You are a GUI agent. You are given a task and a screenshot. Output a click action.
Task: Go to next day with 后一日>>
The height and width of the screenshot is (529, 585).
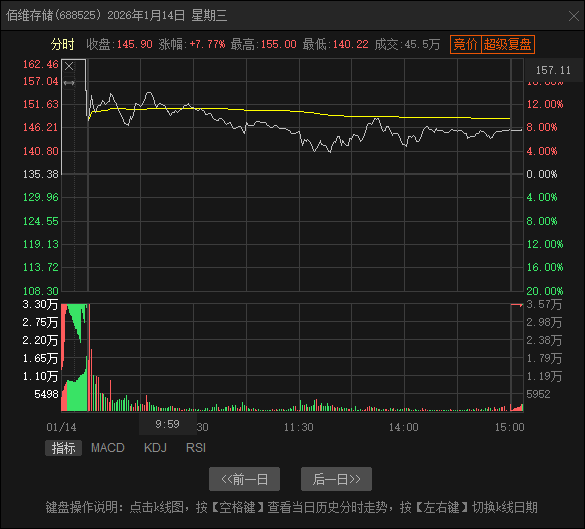(x=337, y=479)
